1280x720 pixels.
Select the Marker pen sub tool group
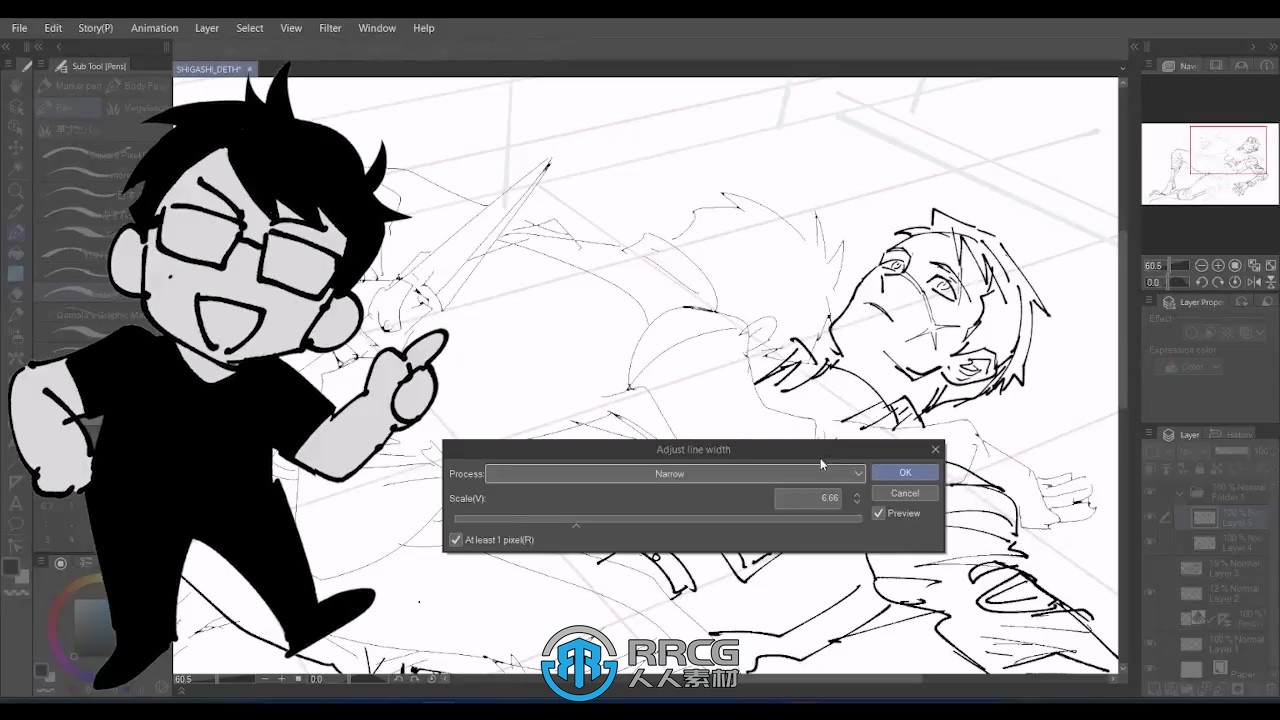click(x=70, y=86)
